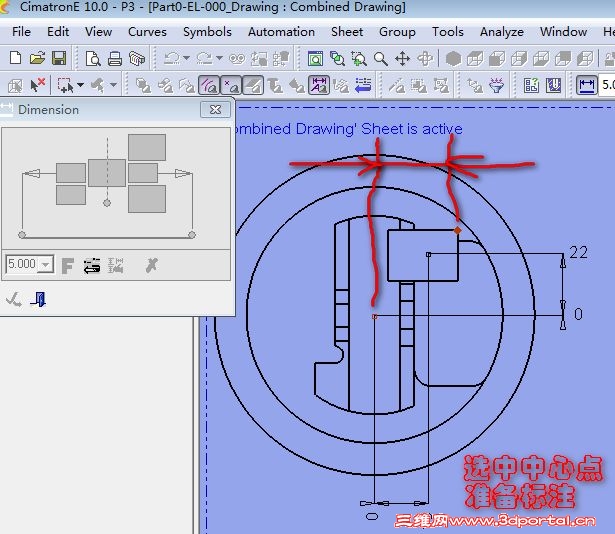Click the funnel filter icon
Image resolution: width=615 pixels, height=534 pixels.
coord(497,85)
